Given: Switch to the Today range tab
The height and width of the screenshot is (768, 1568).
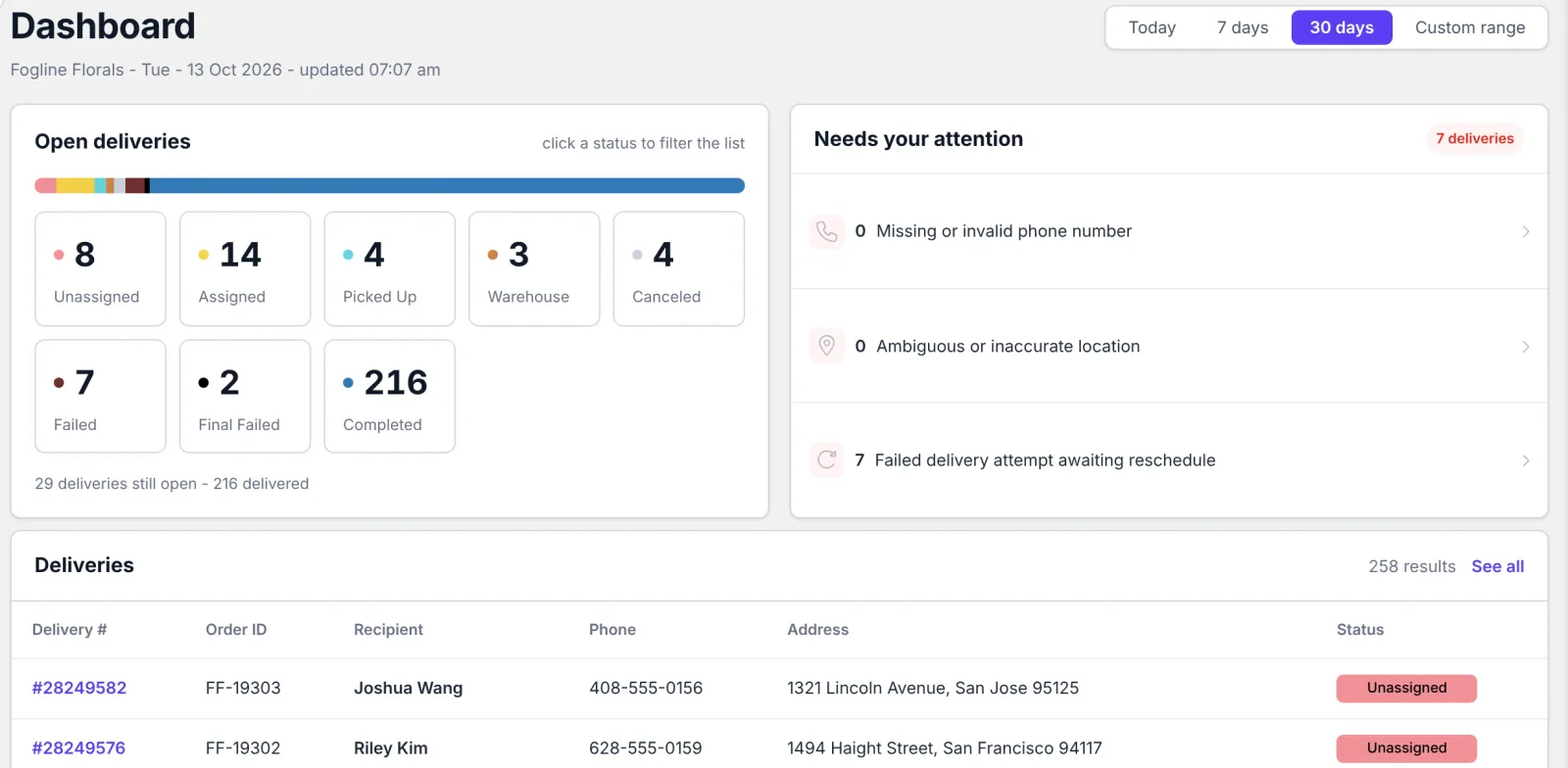Looking at the screenshot, I should click(1151, 27).
